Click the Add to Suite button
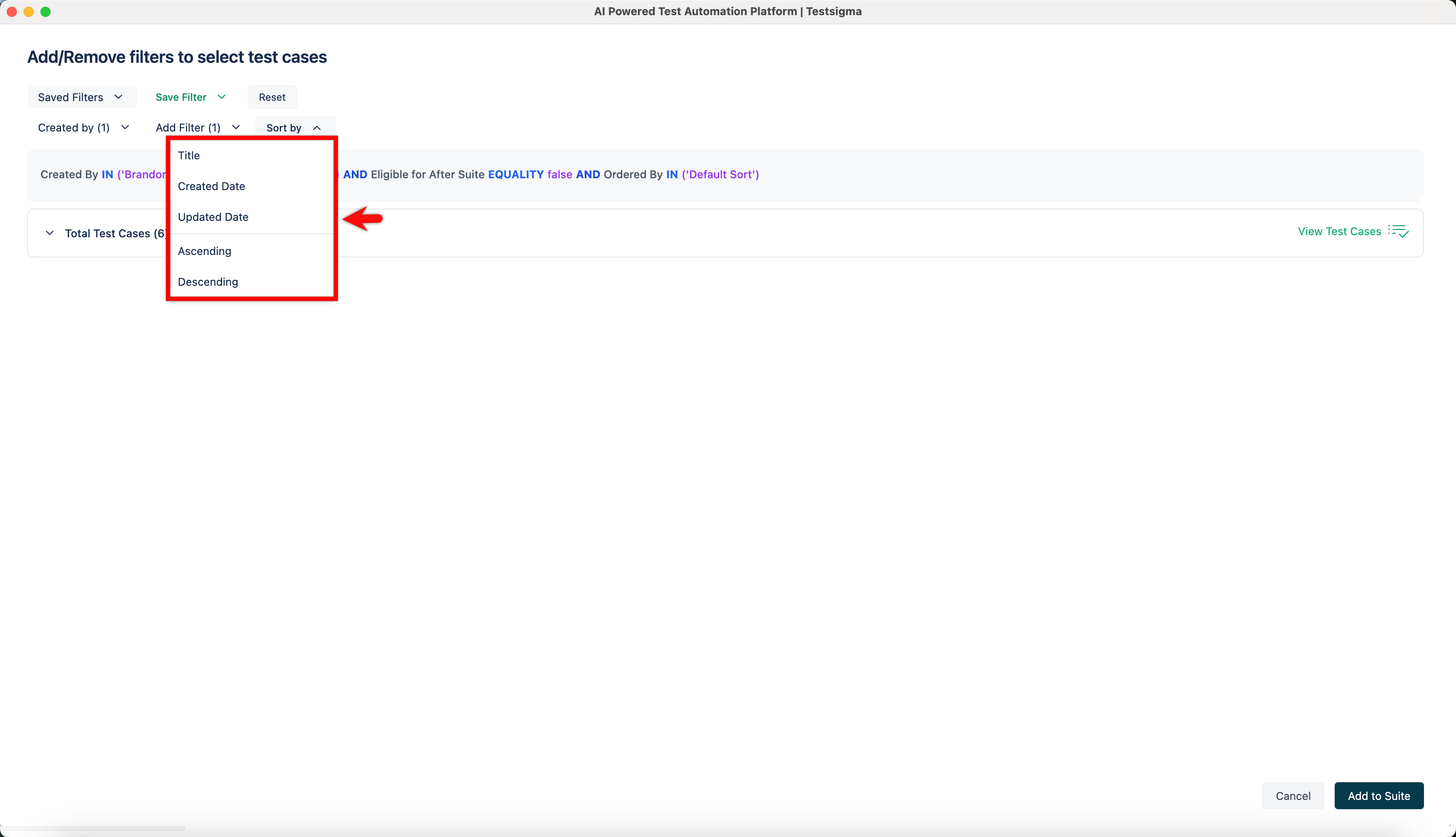 1379,796
